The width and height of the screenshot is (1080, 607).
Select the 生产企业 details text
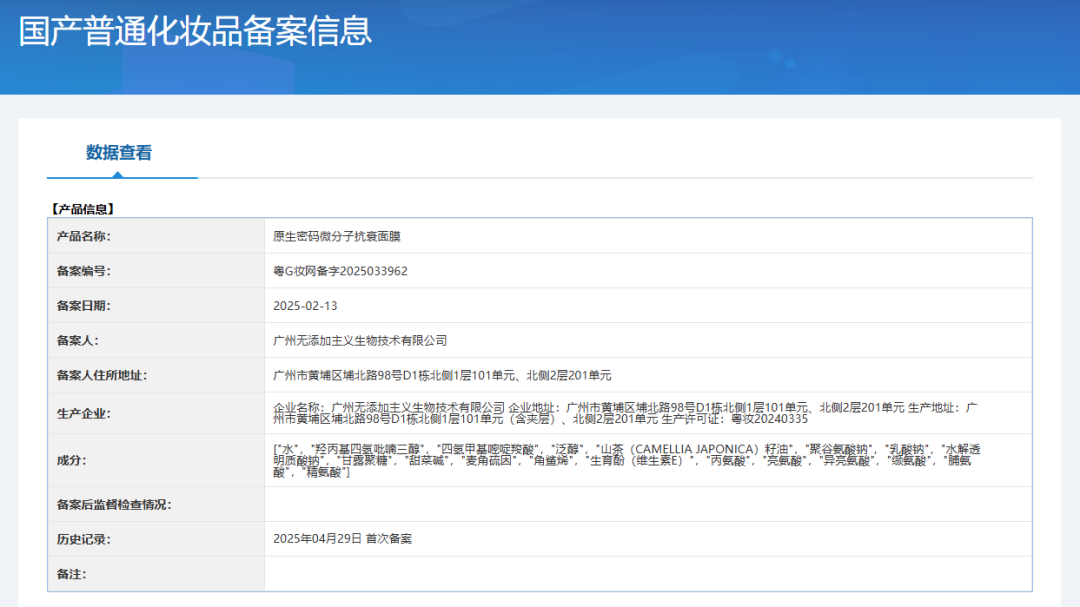click(625, 413)
